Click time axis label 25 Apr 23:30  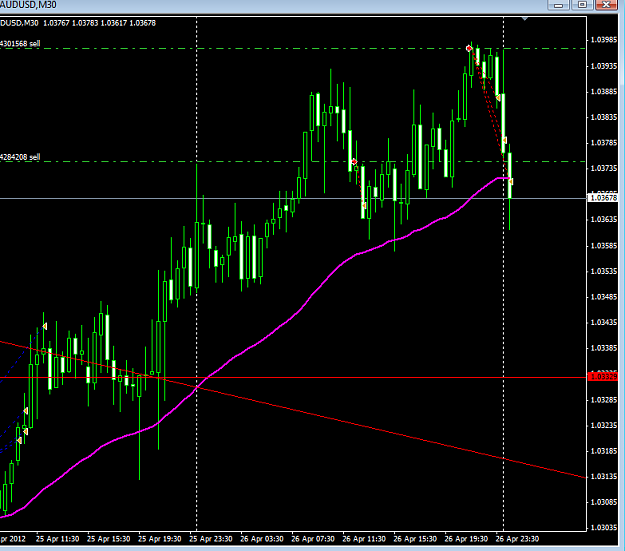[x=211, y=539]
